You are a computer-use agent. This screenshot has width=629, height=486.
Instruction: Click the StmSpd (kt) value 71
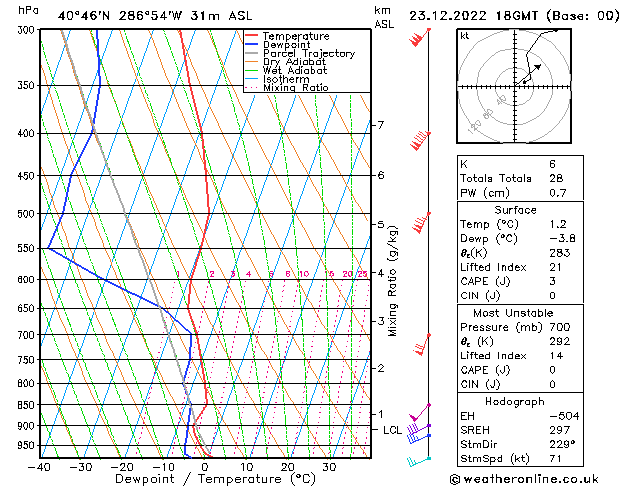point(556,459)
